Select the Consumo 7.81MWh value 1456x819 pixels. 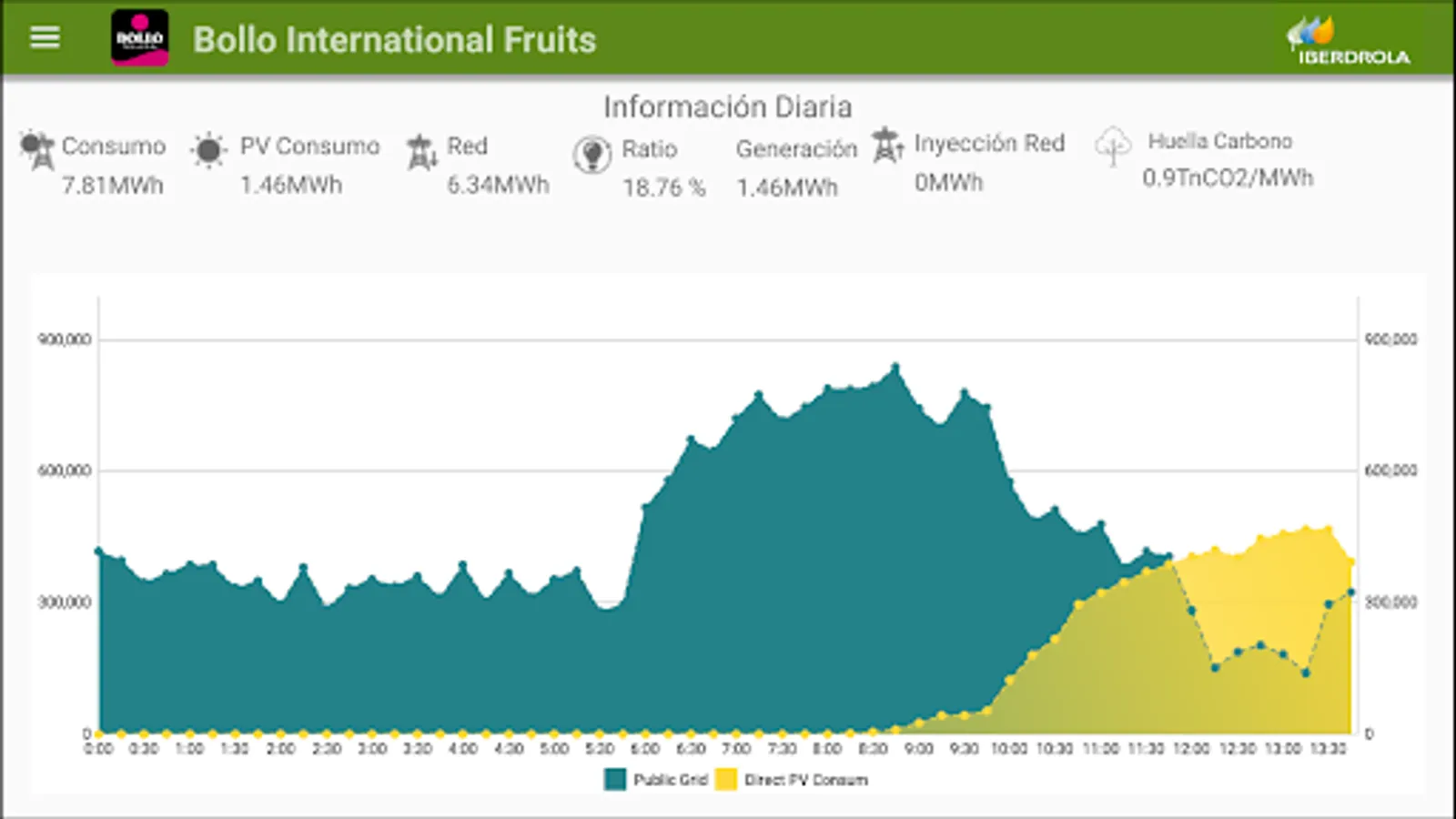[x=112, y=186]
